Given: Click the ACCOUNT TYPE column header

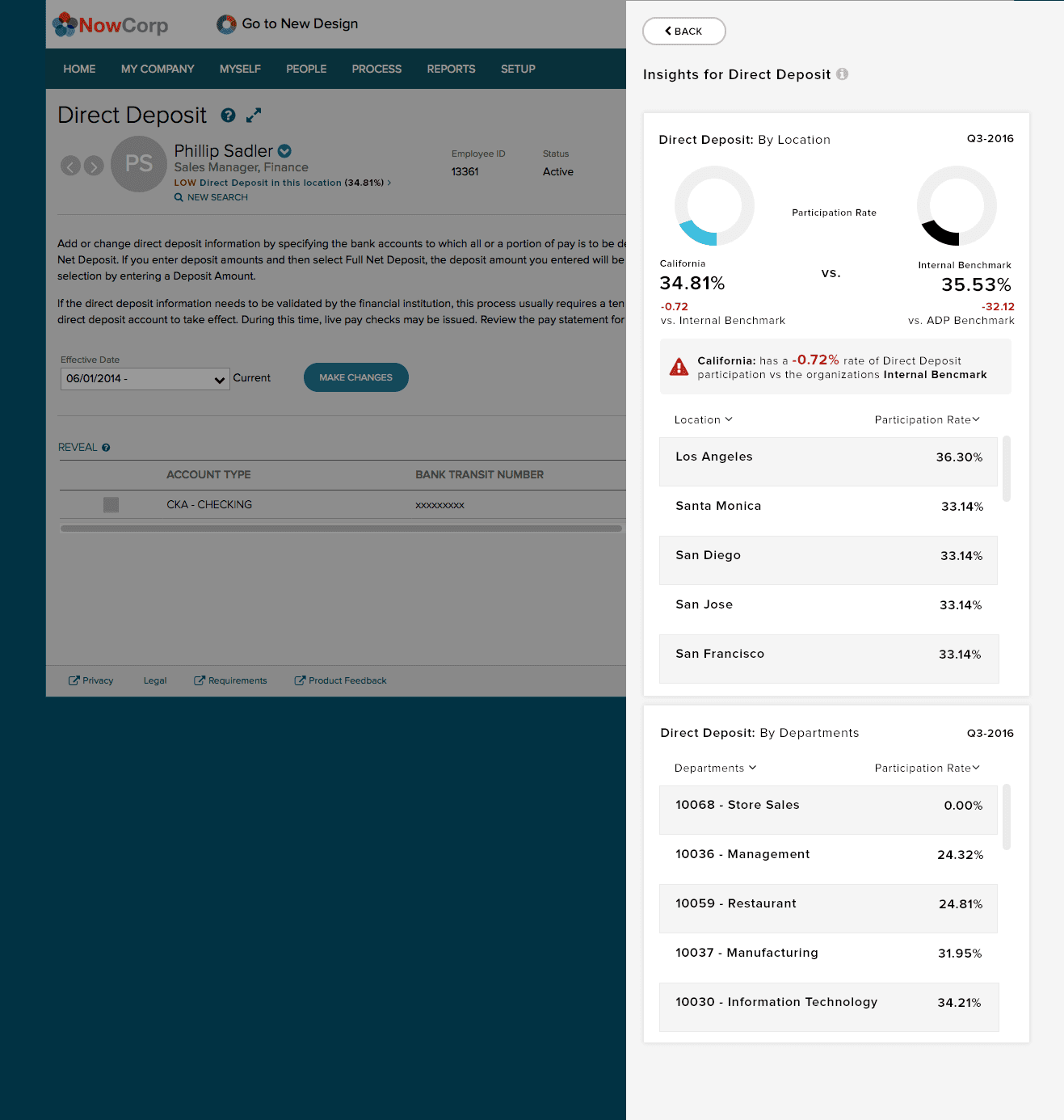Looking at the screenshot, I should (x=208, y=474).
